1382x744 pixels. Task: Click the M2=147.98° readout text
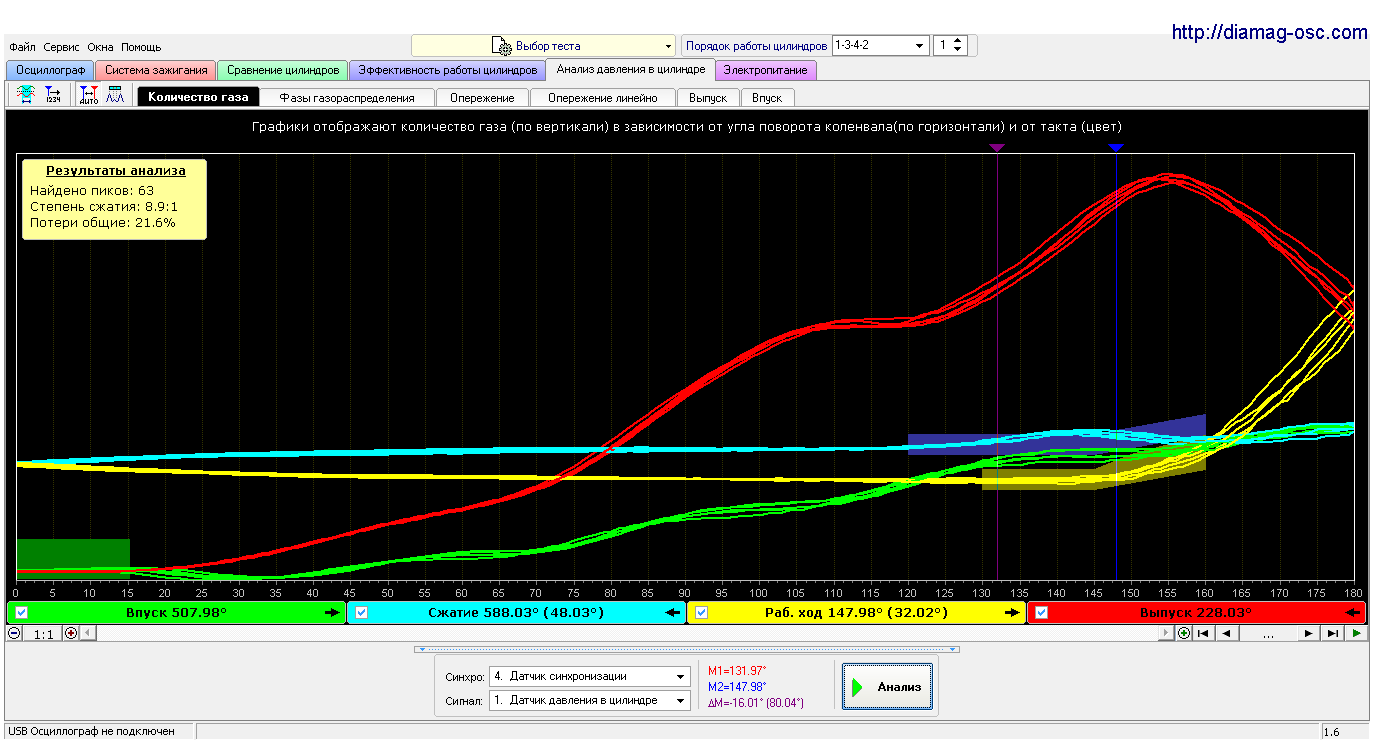(737, 687)
